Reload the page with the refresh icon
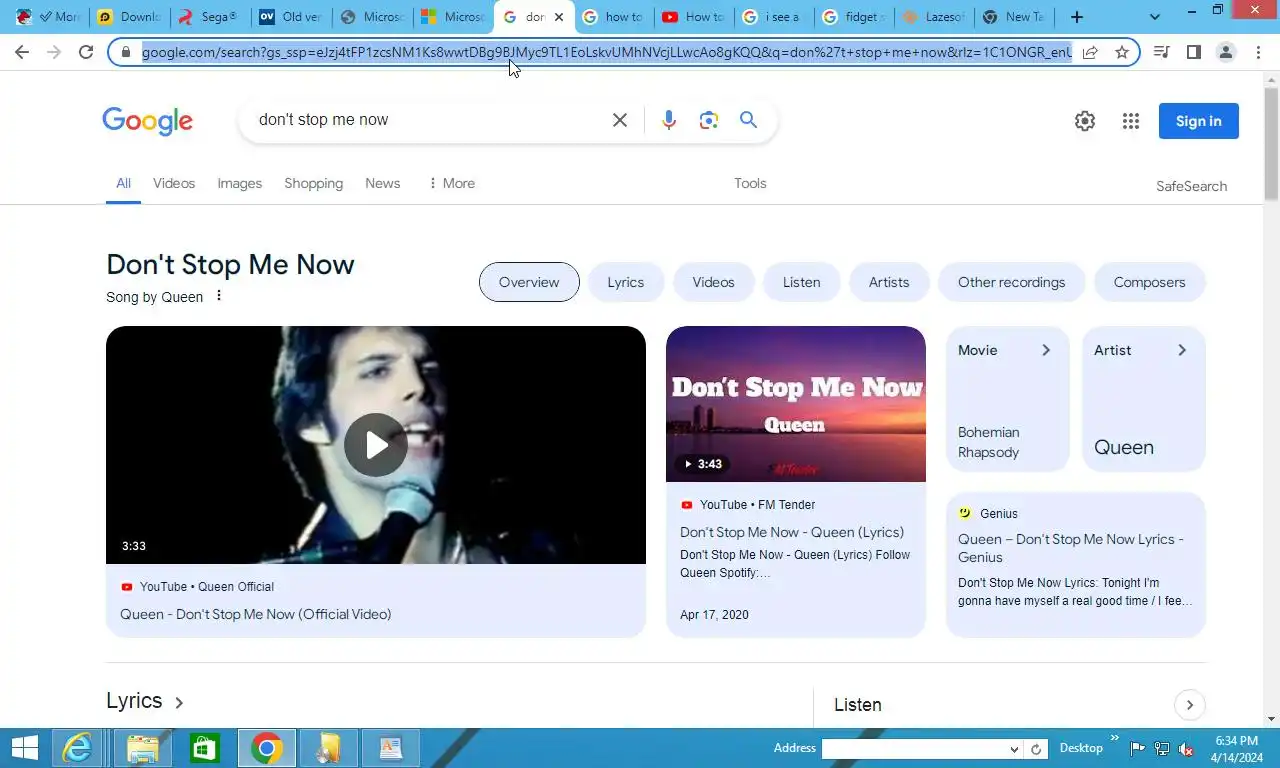This screenshot has height=768, width=1280. pyautogui.click(x=86, y=52)
